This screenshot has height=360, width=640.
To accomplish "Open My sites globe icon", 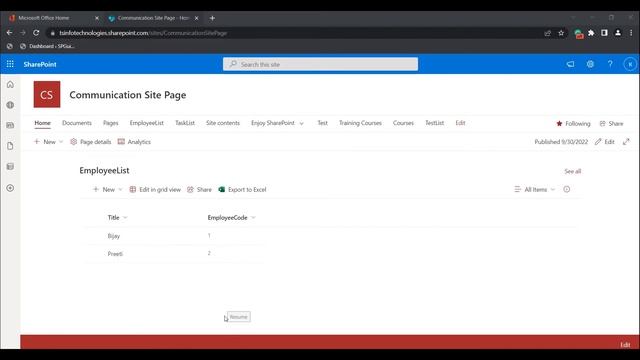I will (x=10, y=105).
